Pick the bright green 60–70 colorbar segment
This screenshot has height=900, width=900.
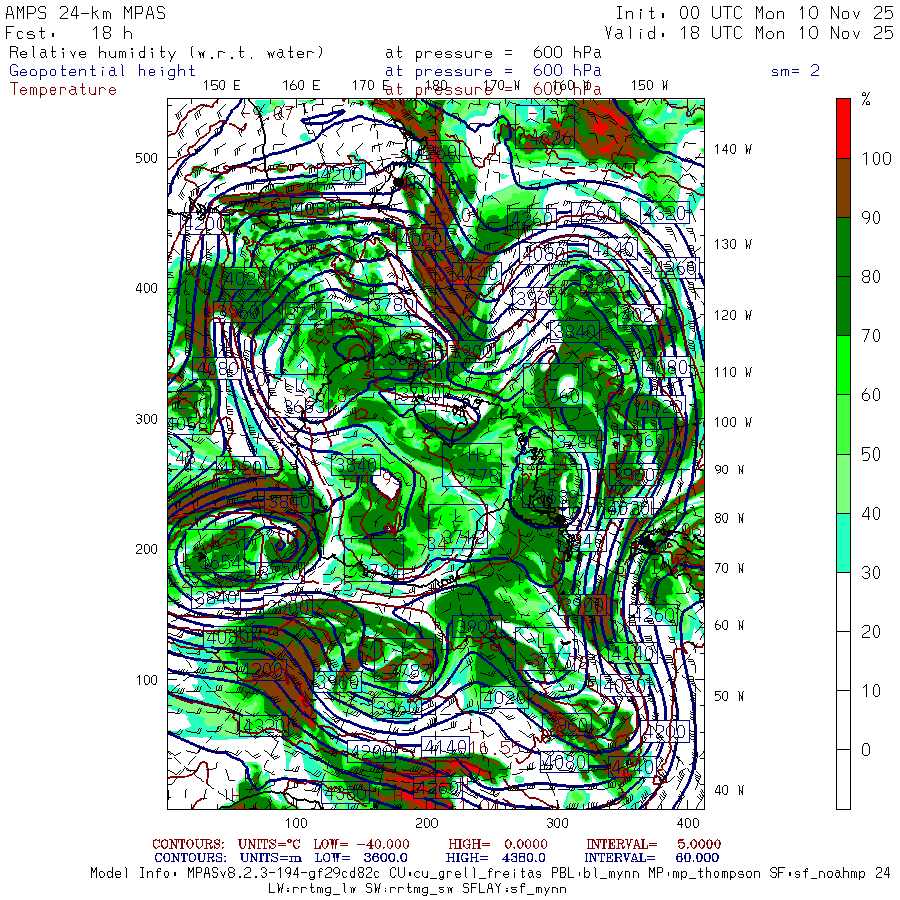(843, 365)
